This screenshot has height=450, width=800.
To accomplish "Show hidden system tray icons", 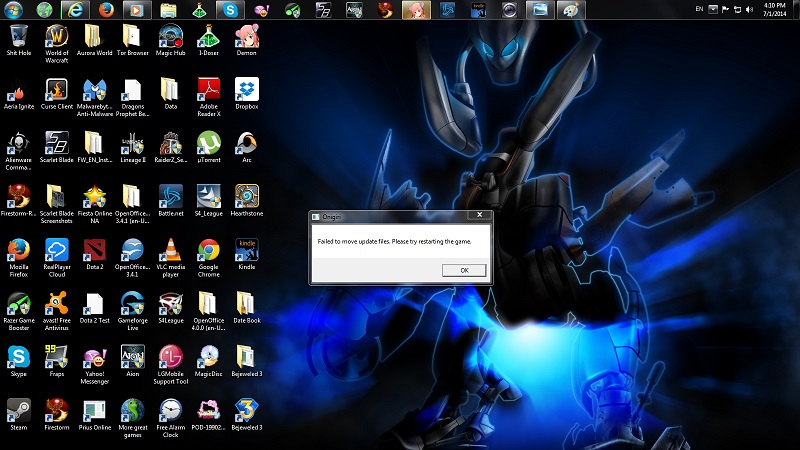I will pos(713,9).
